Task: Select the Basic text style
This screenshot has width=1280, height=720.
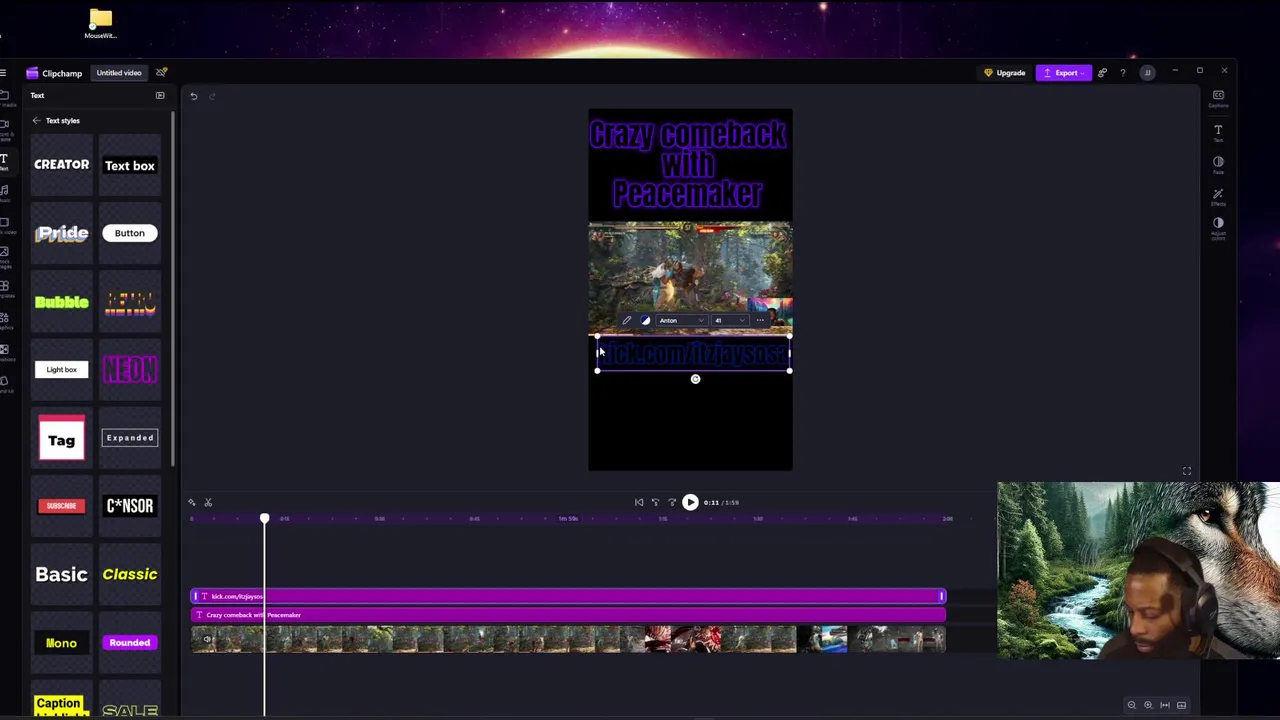Action: (62, 574)
